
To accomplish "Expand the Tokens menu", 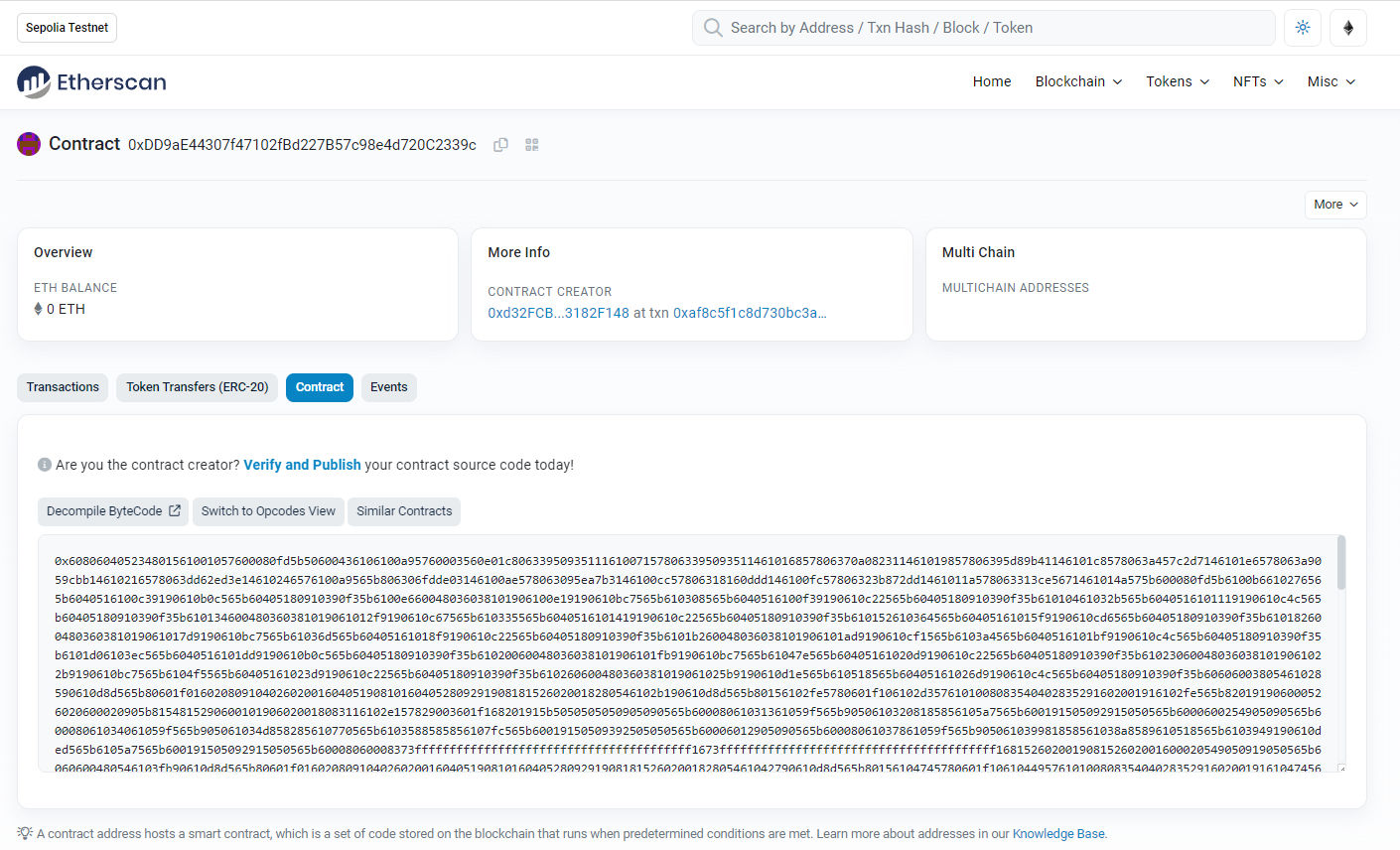I will [1178, 81].
